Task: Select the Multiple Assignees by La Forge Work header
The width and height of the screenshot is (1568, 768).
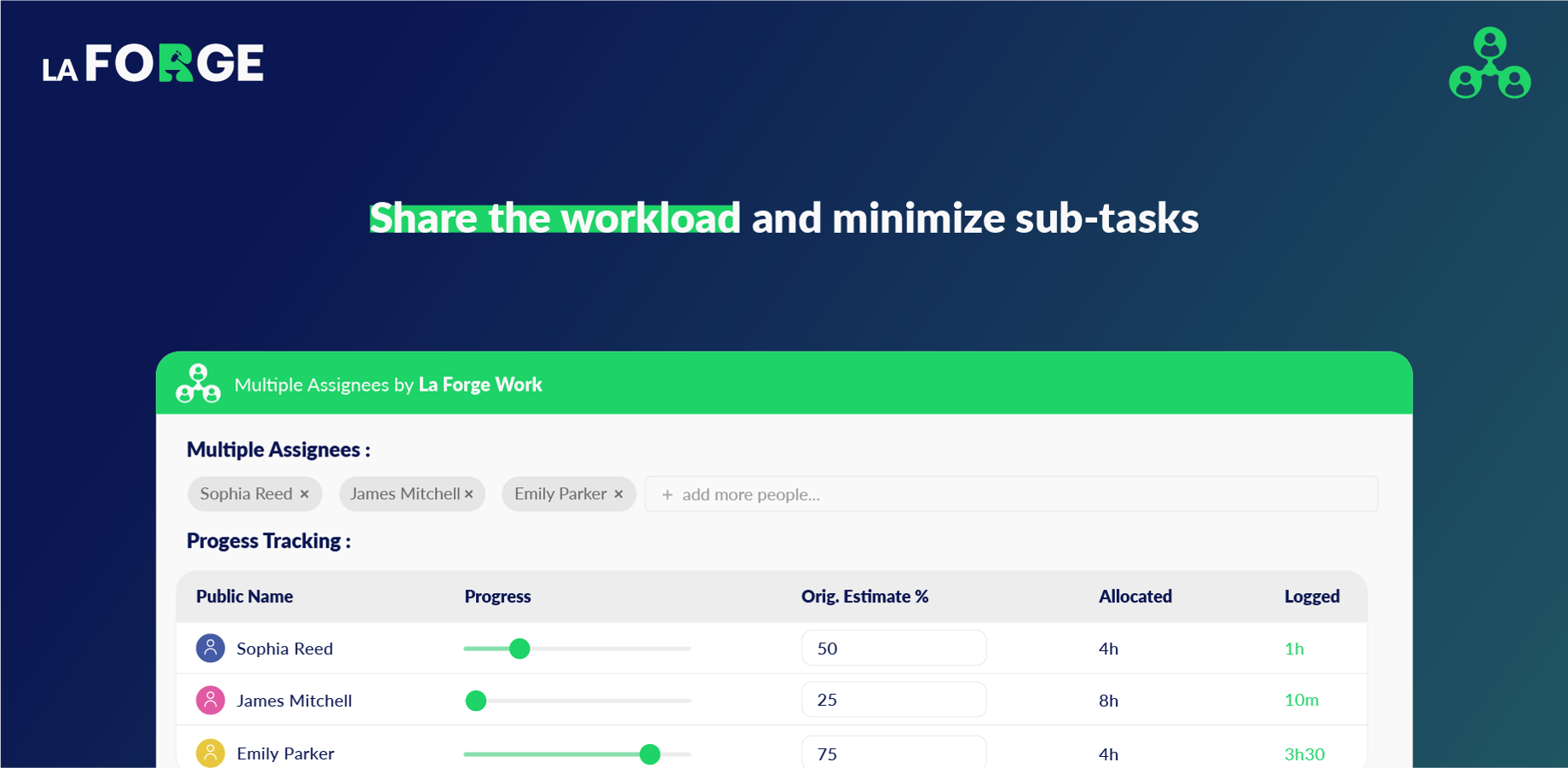Action: tap(388, 384)
